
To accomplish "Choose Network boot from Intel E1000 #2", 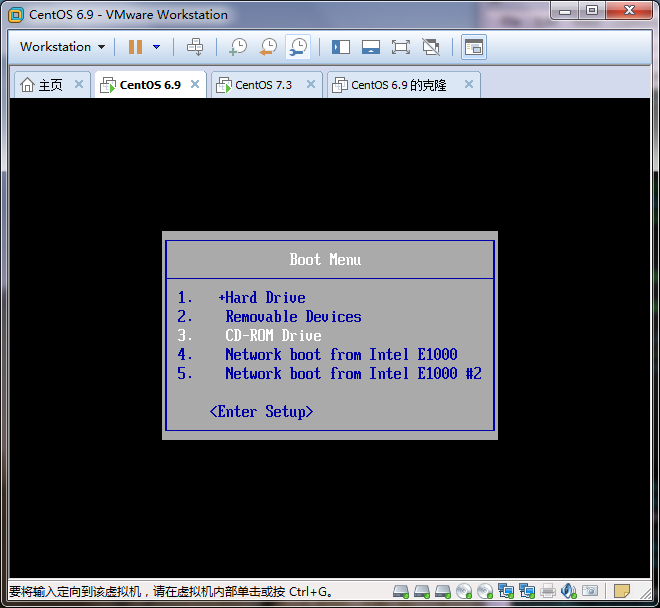I will point(353,373).
